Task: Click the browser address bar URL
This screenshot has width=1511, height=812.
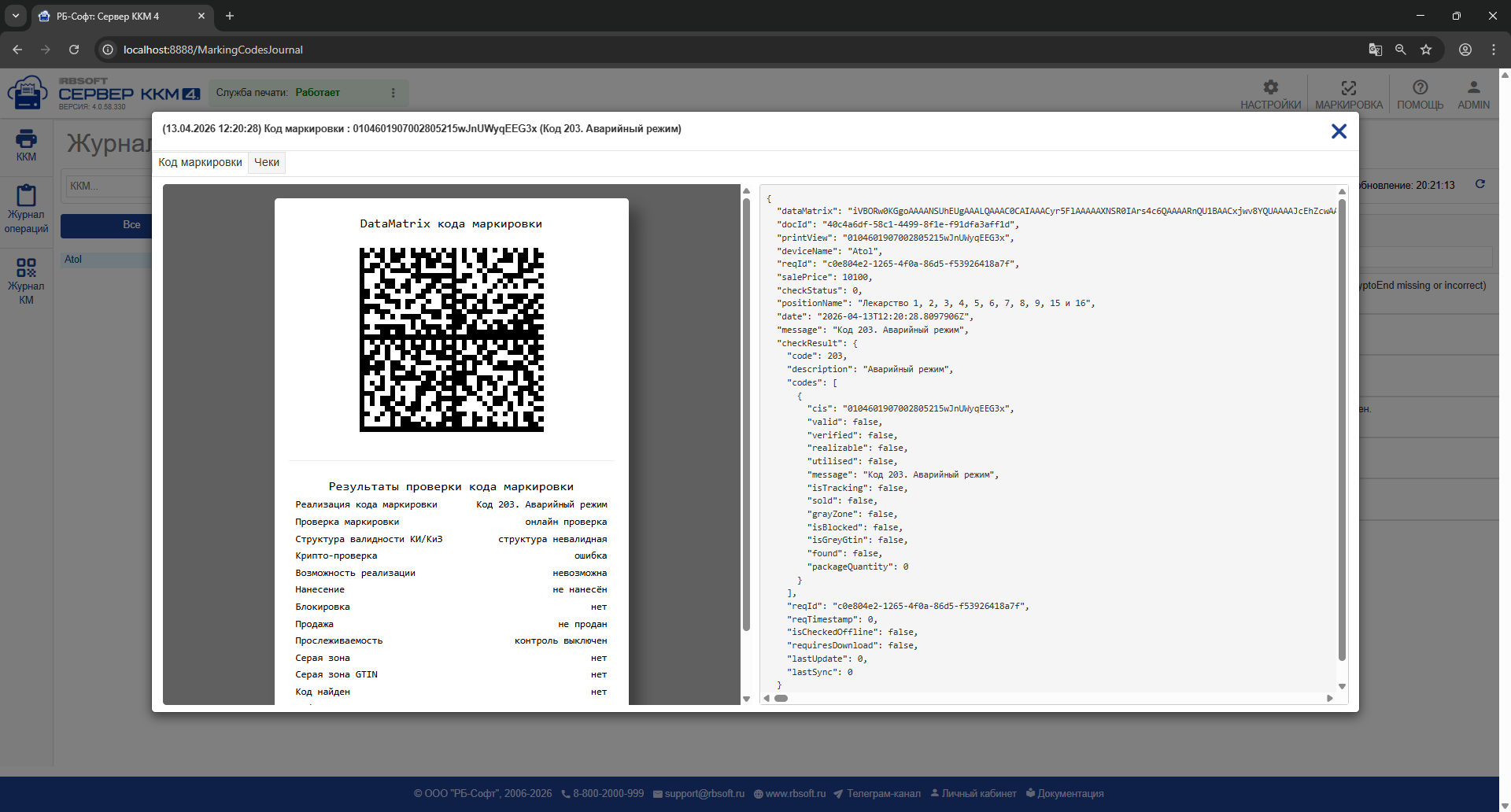Action: coord(213,50)
